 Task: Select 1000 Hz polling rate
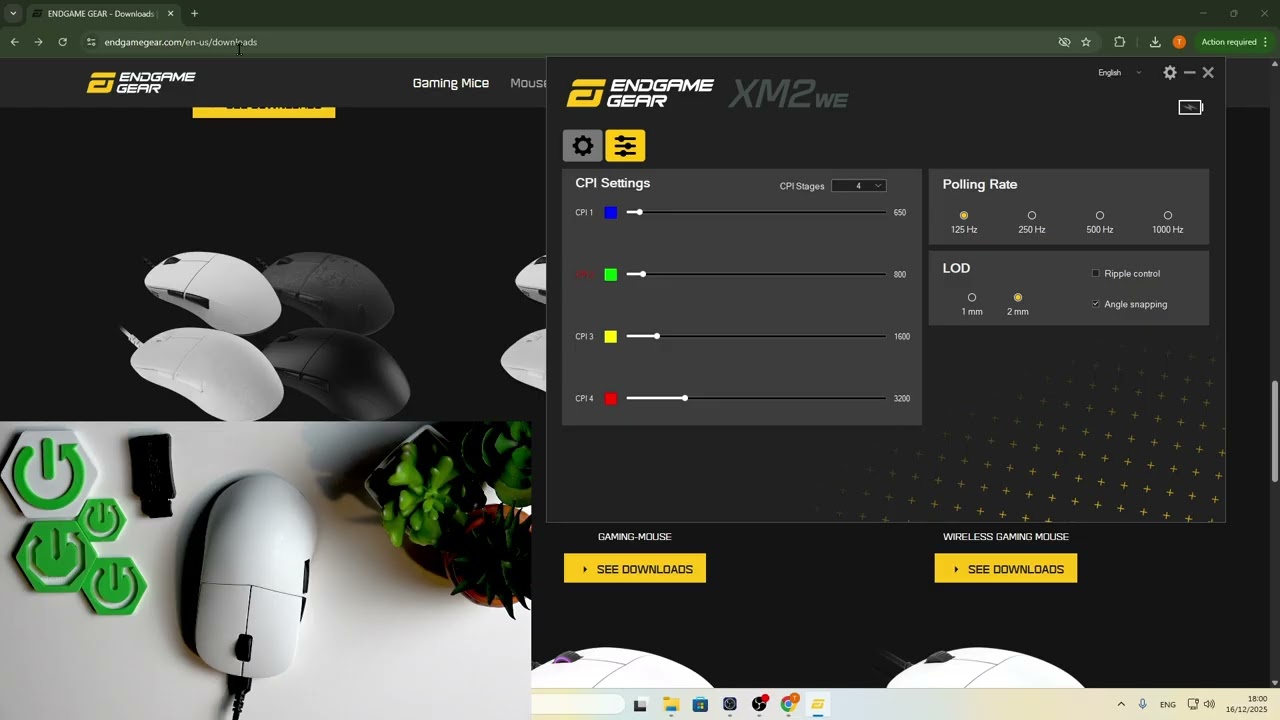coord(1168,215)
